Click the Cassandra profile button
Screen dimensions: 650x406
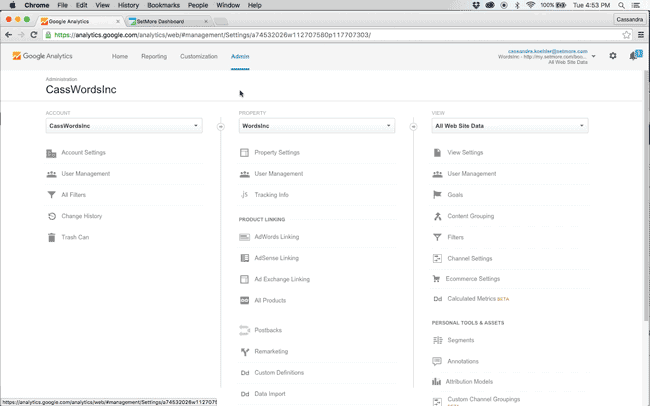(x=630, y=19)
